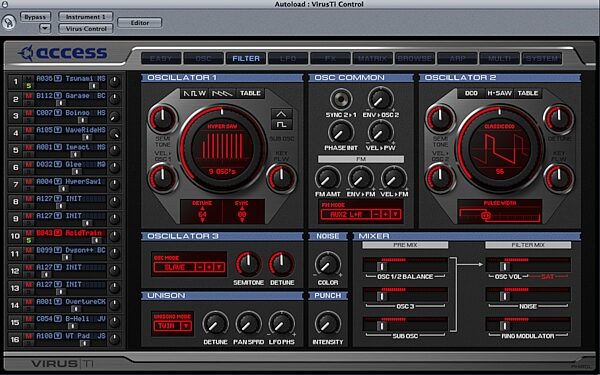This screenshot has width=600, height=375.
Task: Click the Punch INTENSITY knob
Action: [x=328, y=324]
